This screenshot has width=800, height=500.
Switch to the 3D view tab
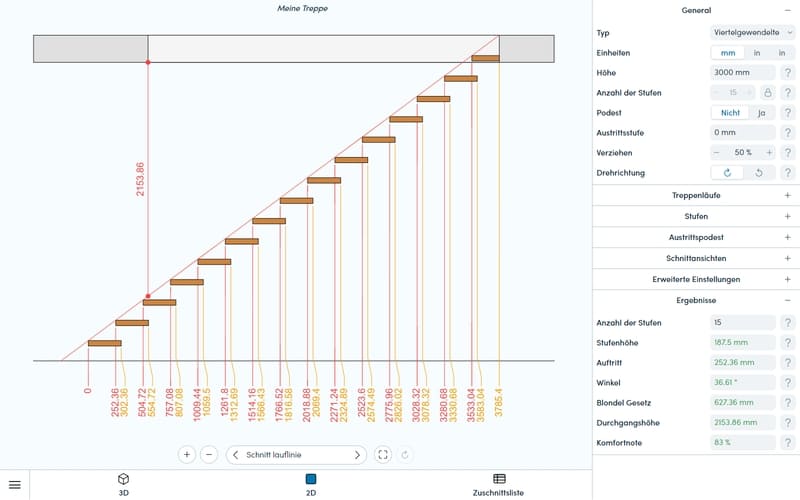pyautogui.click(x=123, y=485)
